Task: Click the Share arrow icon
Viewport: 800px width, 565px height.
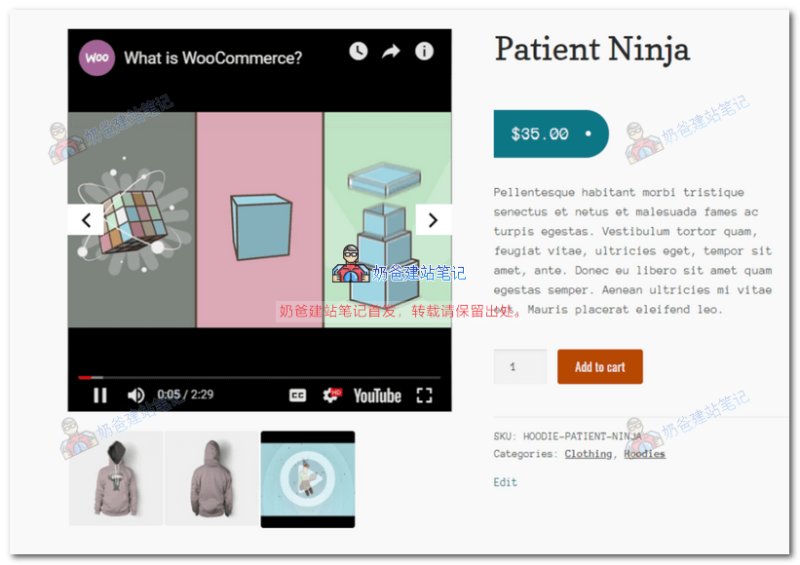Action: tap(391, 51)
